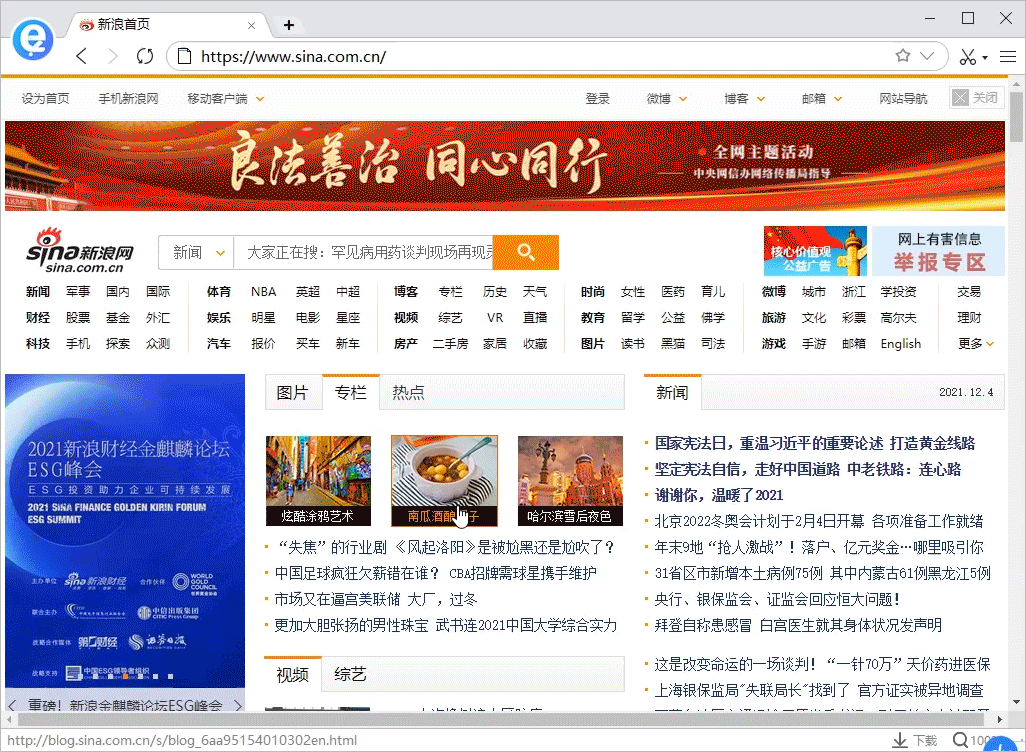Open the scissors screenshot tool
The height and width of the screenshot is (752, 1026).
tap(968, 57)
